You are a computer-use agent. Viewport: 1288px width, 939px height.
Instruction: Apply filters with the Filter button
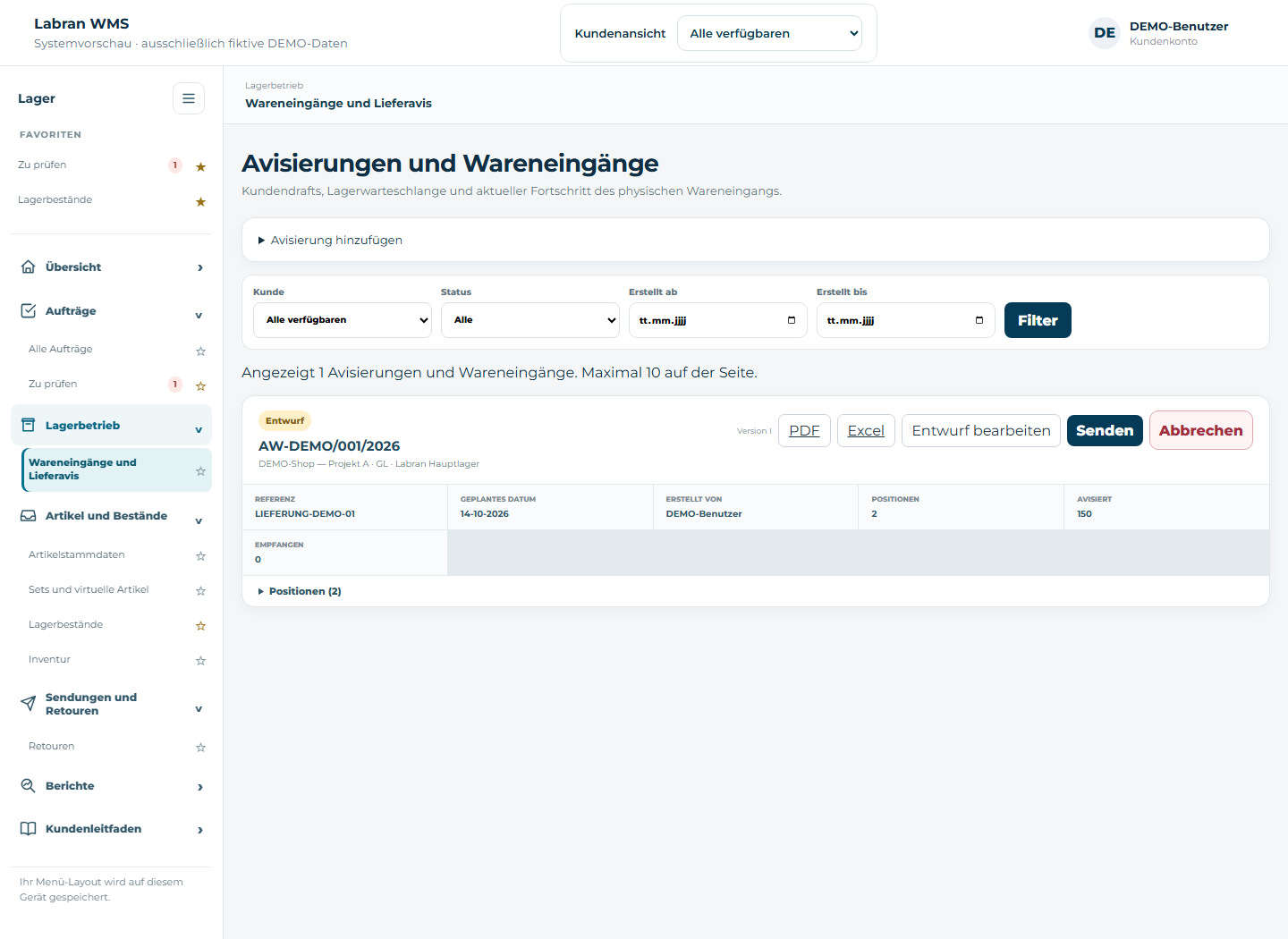(1038, 320)
